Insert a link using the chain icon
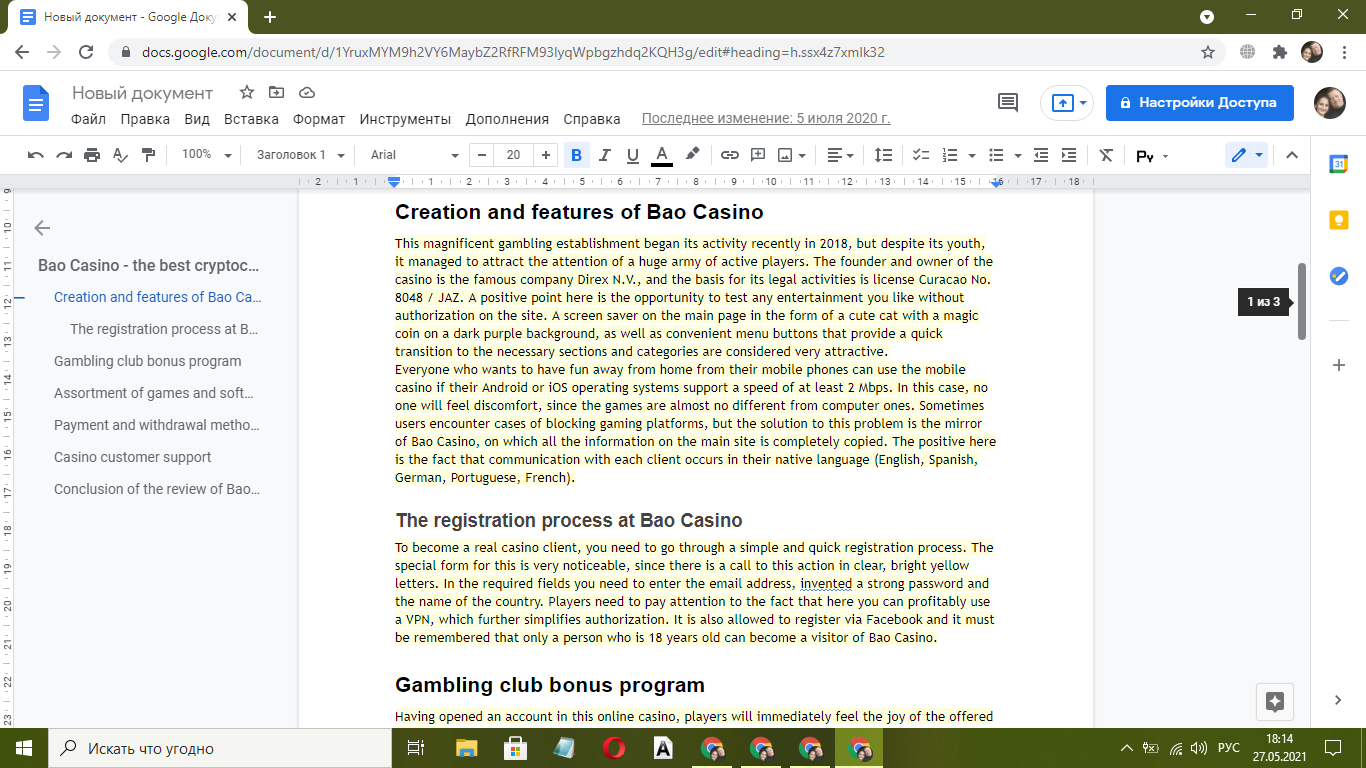The height and width of the screenshot is (768, 1366). 730,155
